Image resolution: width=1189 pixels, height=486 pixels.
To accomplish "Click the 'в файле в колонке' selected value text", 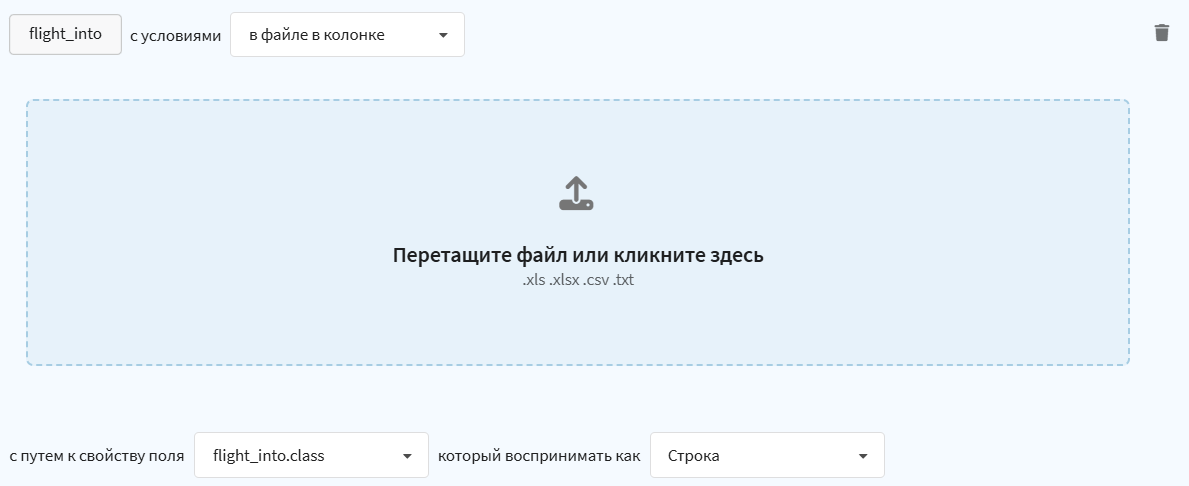I will (316, 35).
